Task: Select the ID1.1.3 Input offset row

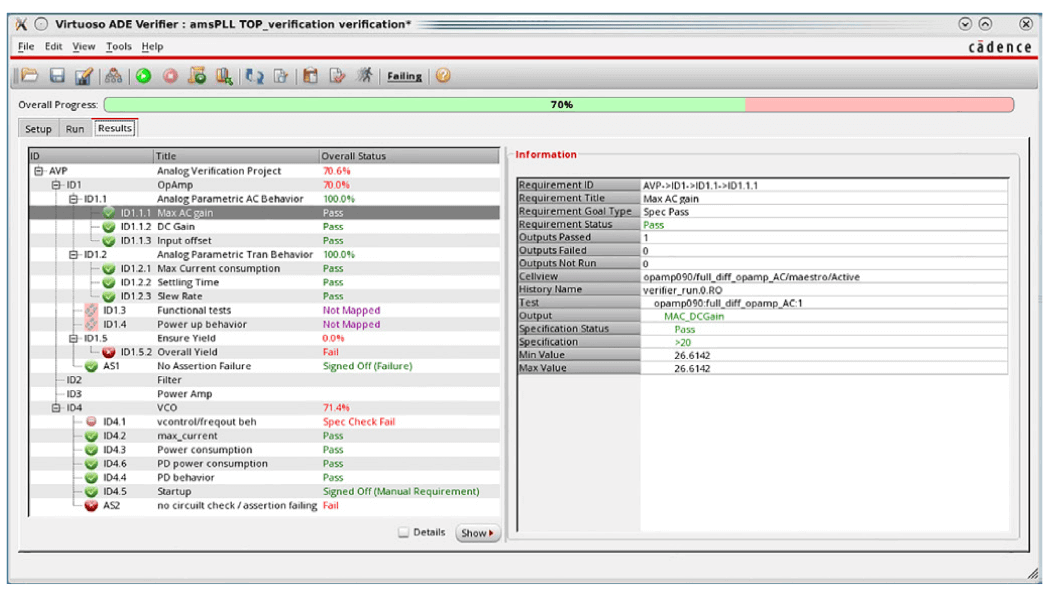Action: [265, 241]
